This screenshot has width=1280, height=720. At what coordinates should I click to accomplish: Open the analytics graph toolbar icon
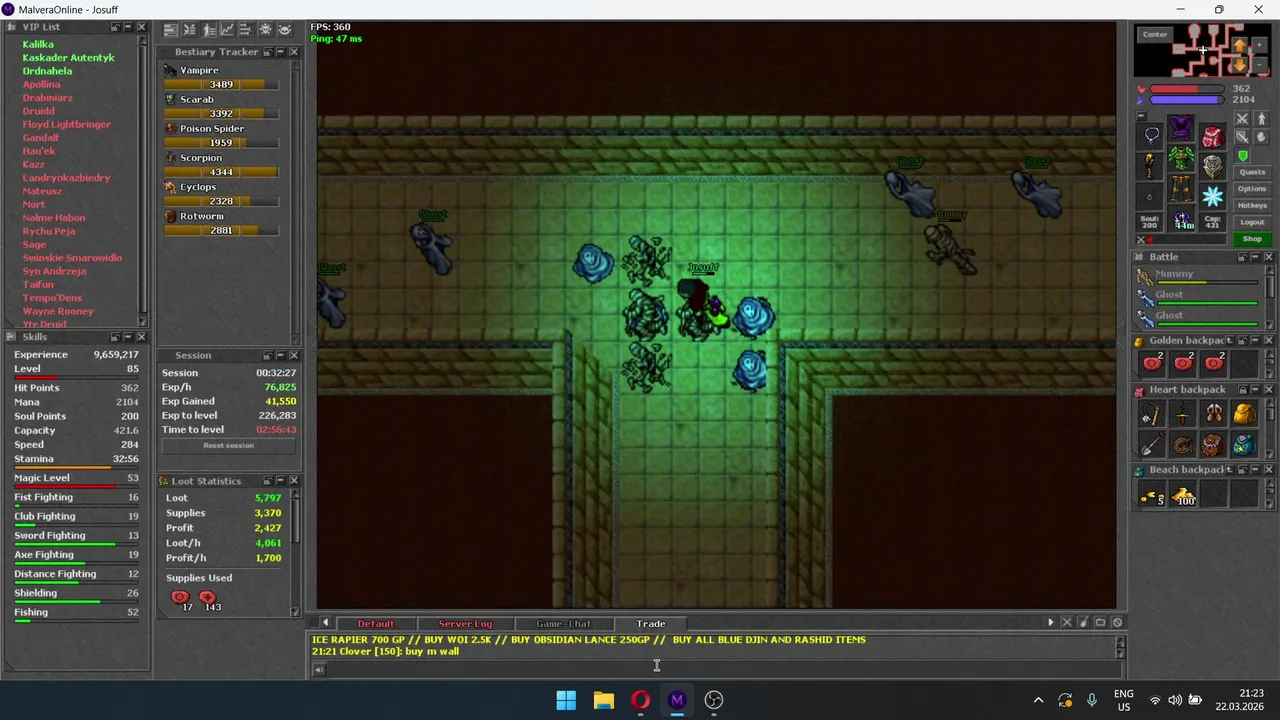click(227, 30)
